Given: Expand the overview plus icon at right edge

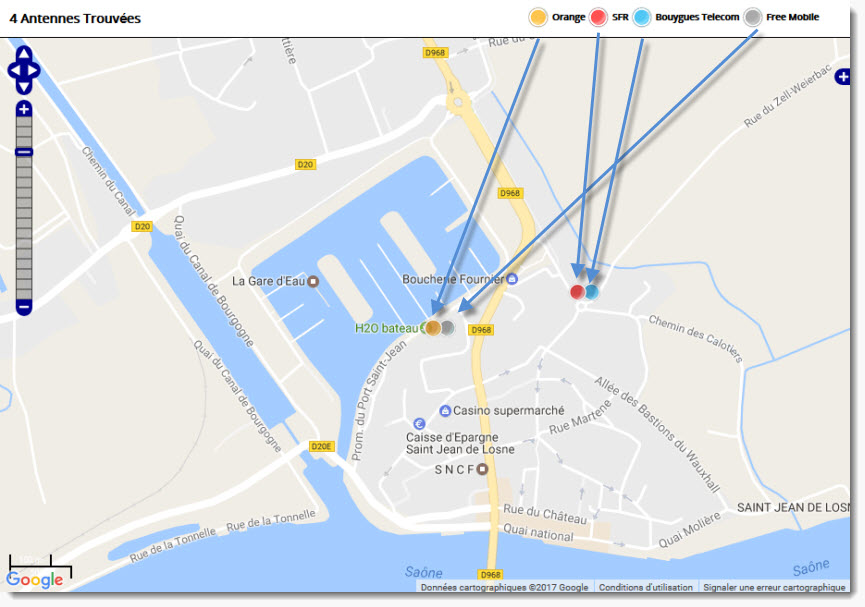Looking at the screenshot, I should click(x=842, y=76).
